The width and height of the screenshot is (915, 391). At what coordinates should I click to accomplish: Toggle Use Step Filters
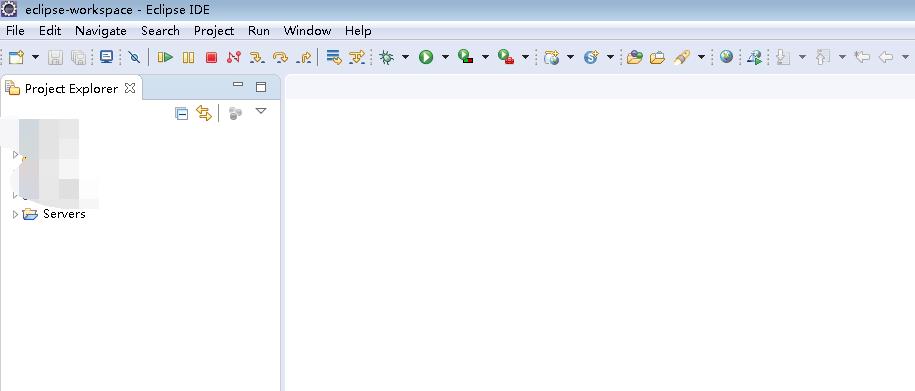[x=357, y=57]
